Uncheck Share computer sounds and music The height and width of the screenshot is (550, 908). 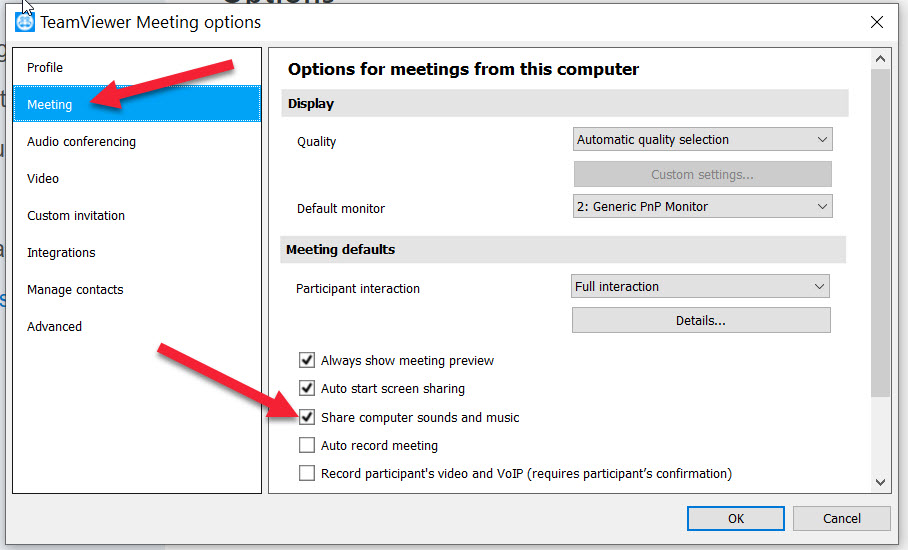point(307,417)
